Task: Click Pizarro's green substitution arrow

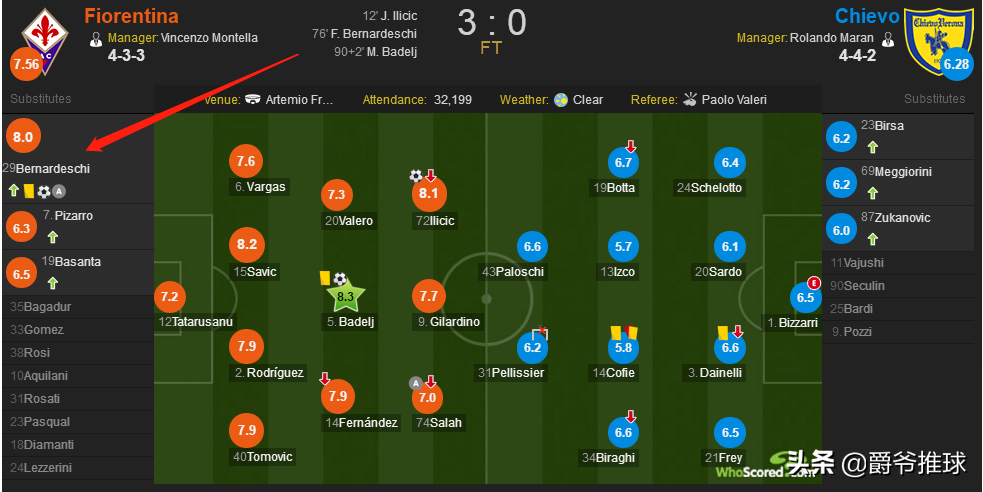Action: [x=53, y=237]
